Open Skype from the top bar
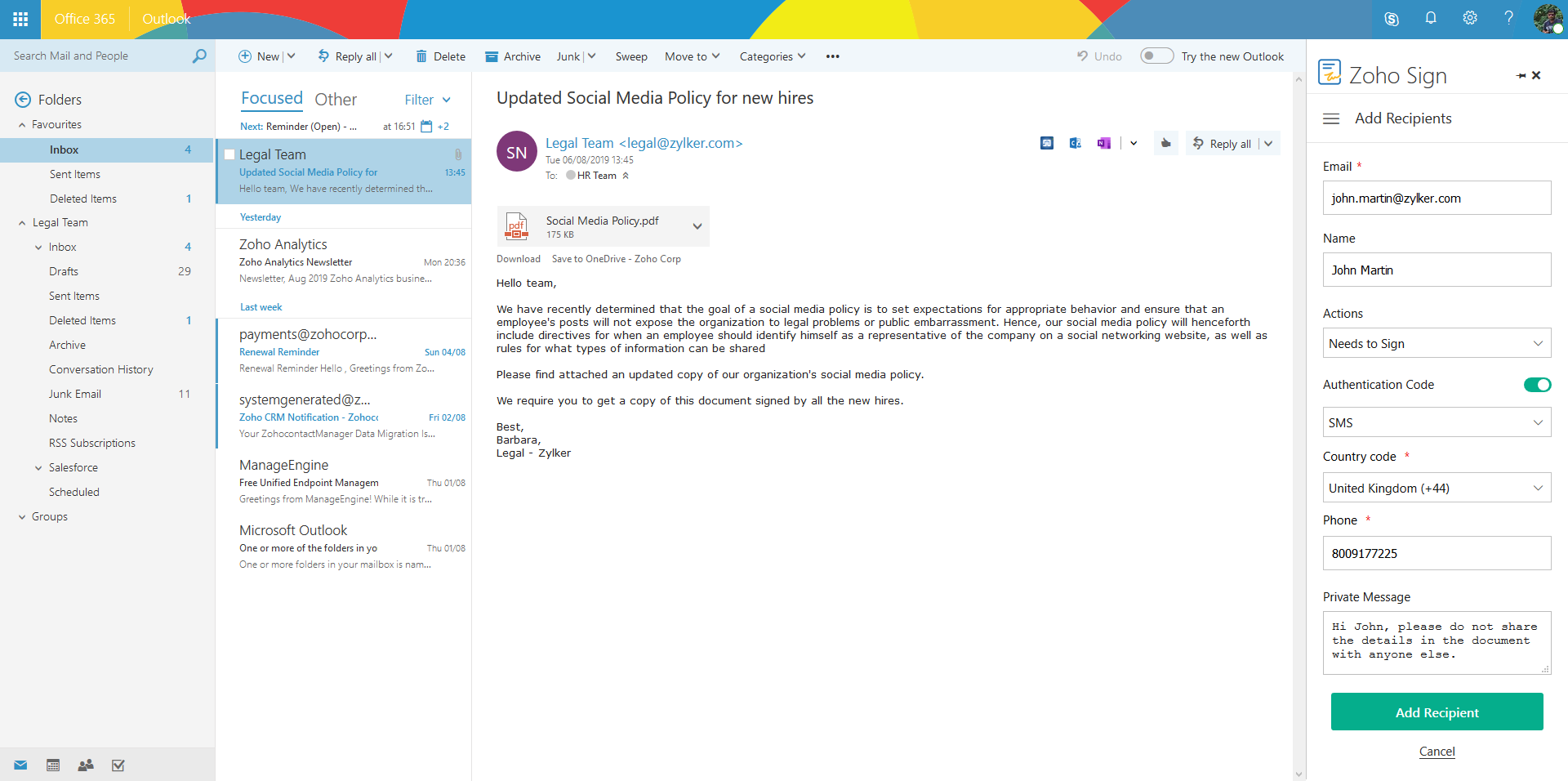This screenshot has height=781, width=1568. (x=1392, y=19)
